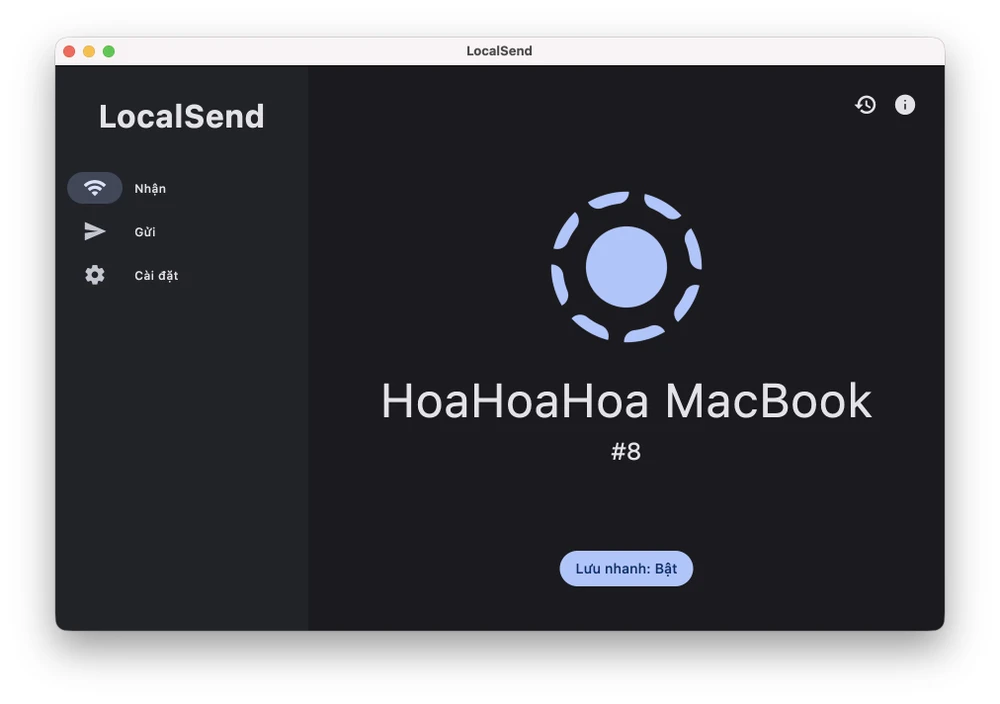1000x704 pixels.
Task: Click the paper plane send icon
Action: 95,232
